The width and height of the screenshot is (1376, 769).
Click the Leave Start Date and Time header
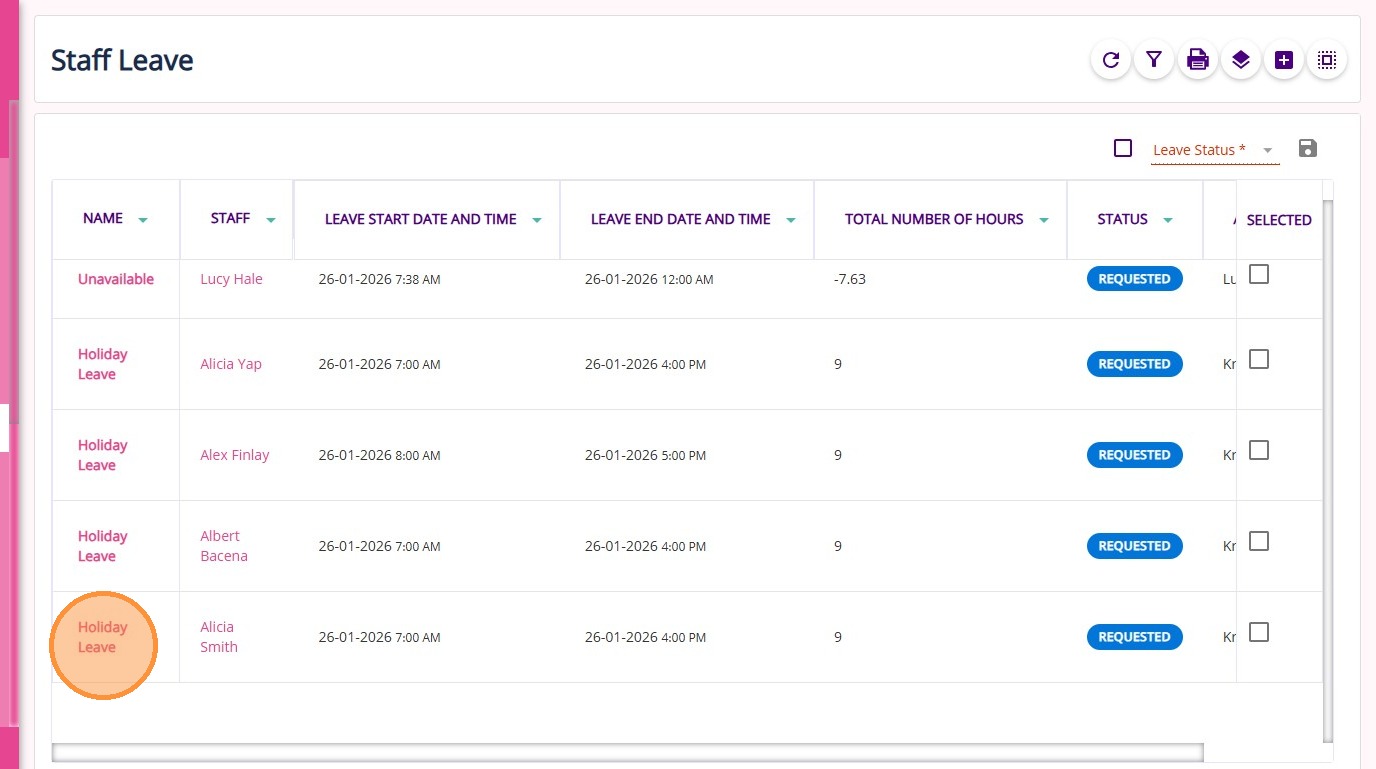tap(420, 219)
